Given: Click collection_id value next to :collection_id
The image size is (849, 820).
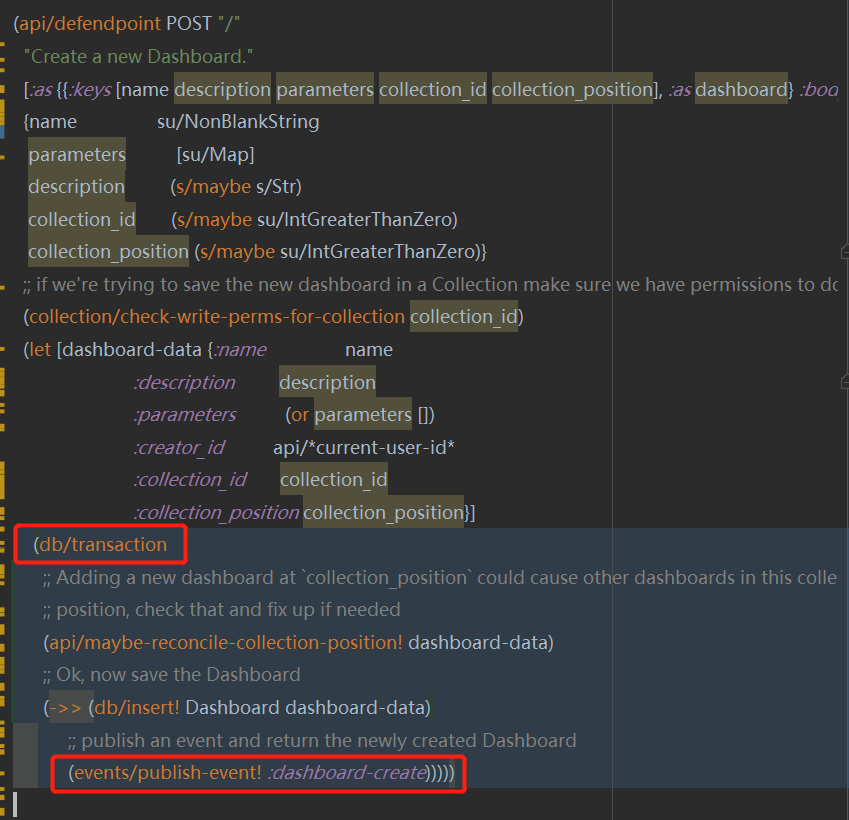Looking at the screenshot, I should point(334,480).
